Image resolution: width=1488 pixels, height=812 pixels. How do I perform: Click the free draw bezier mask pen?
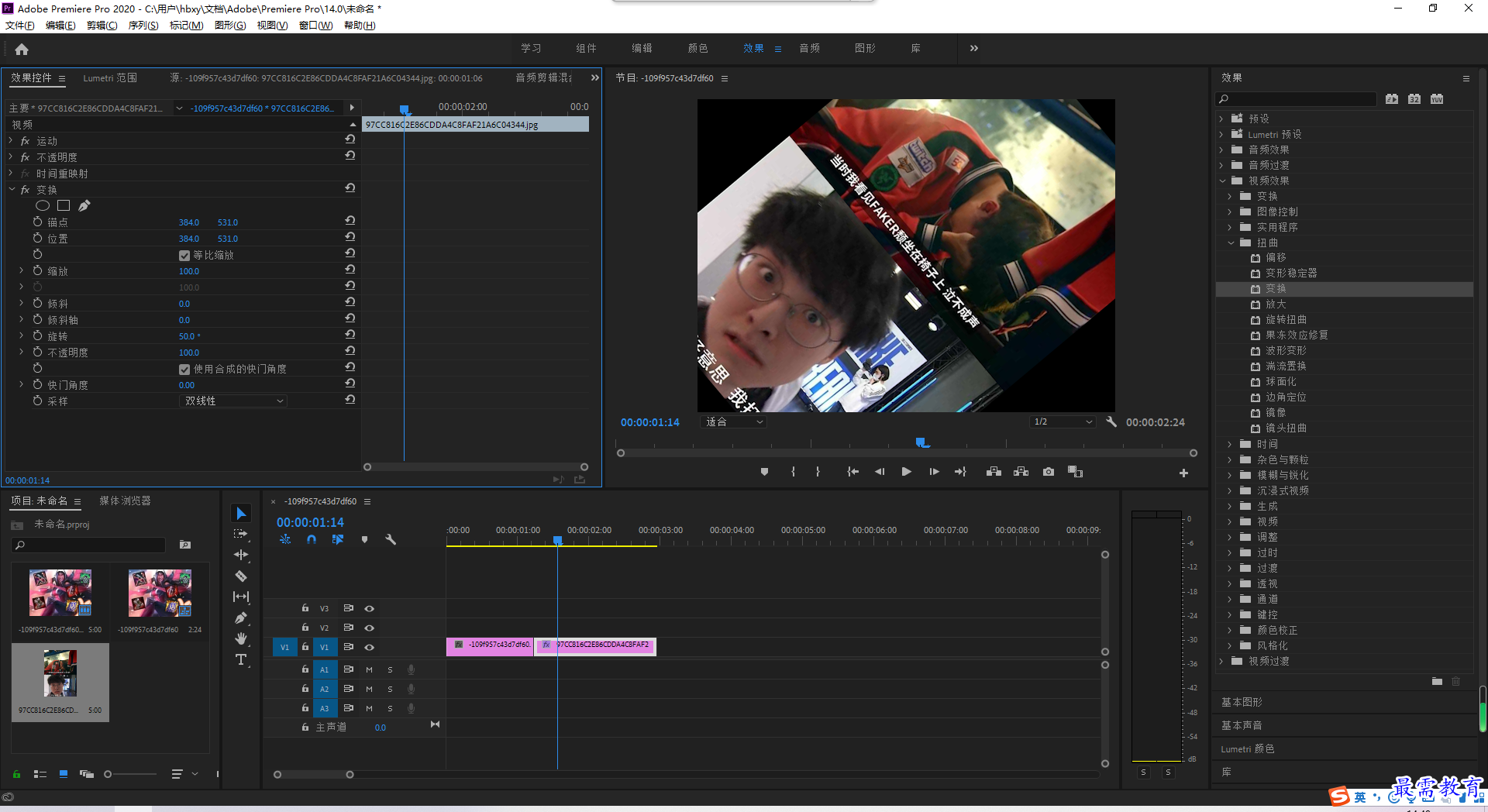84,205
